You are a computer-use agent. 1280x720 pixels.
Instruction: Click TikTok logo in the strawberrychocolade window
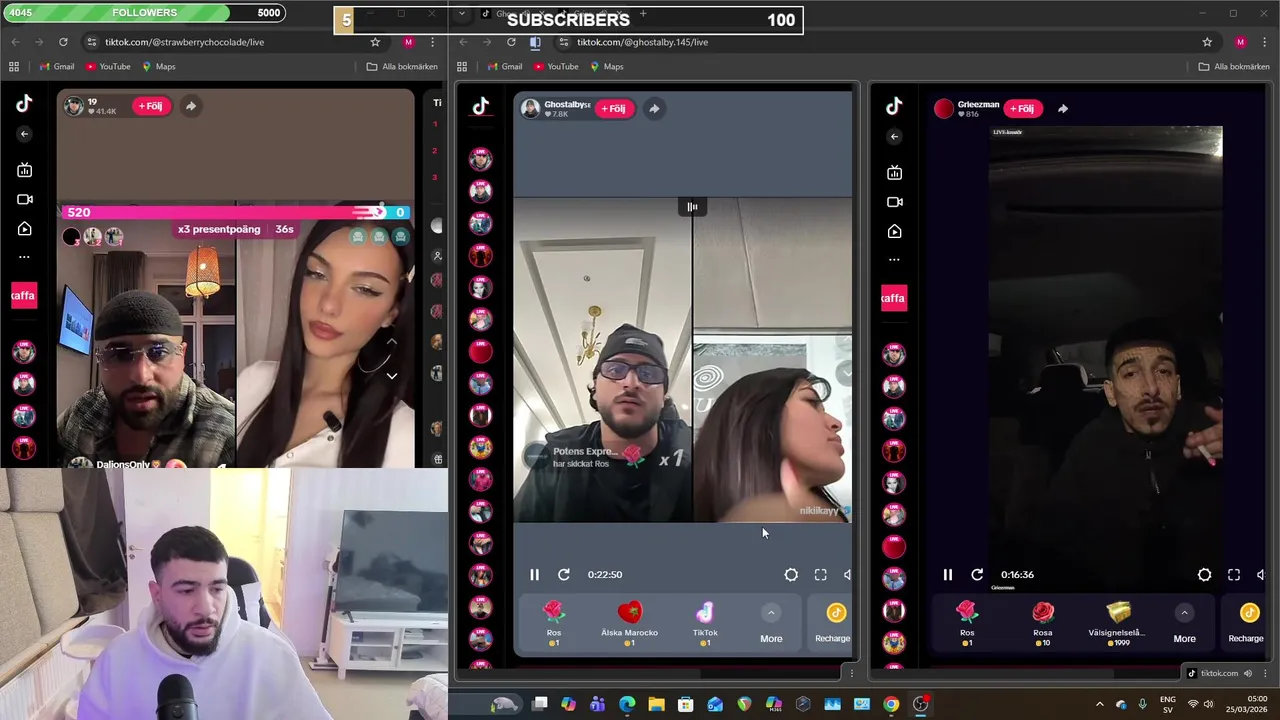coord(24,102)
